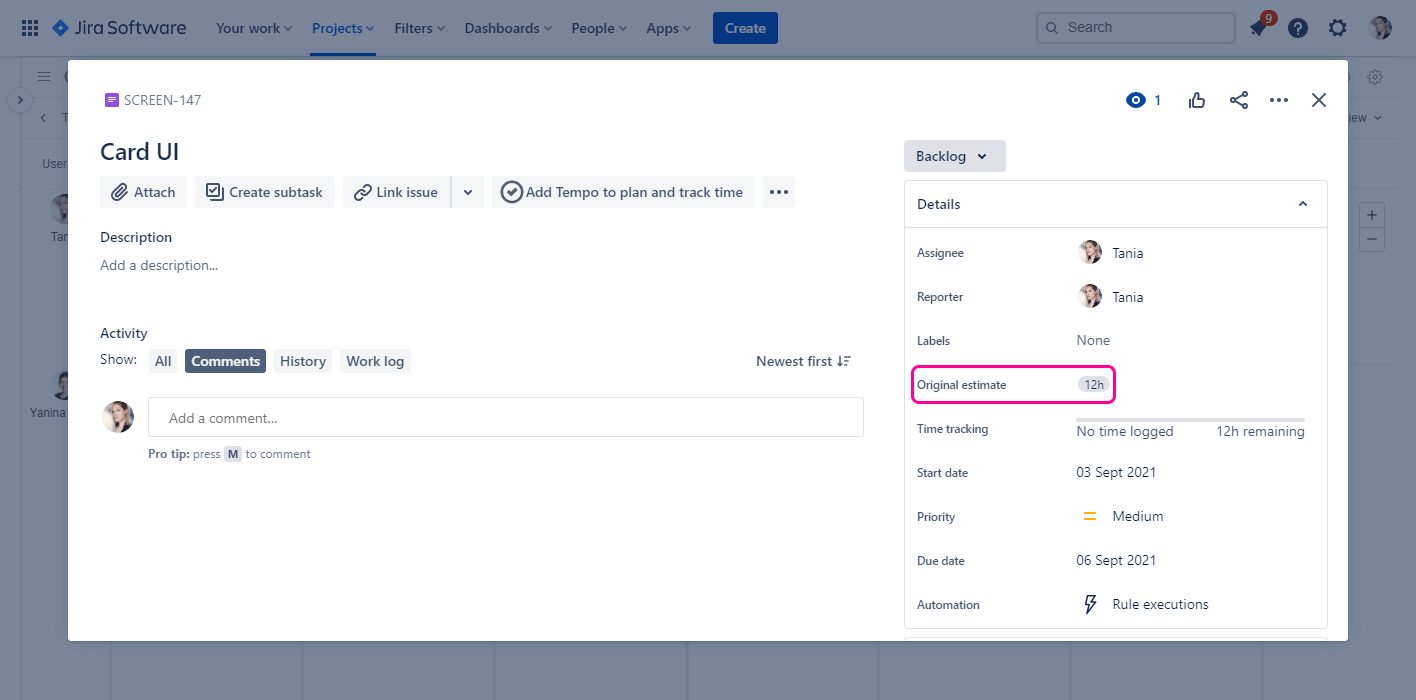Click the time tracking progress bar
1416x700 pixels.
click(1190, 420)
